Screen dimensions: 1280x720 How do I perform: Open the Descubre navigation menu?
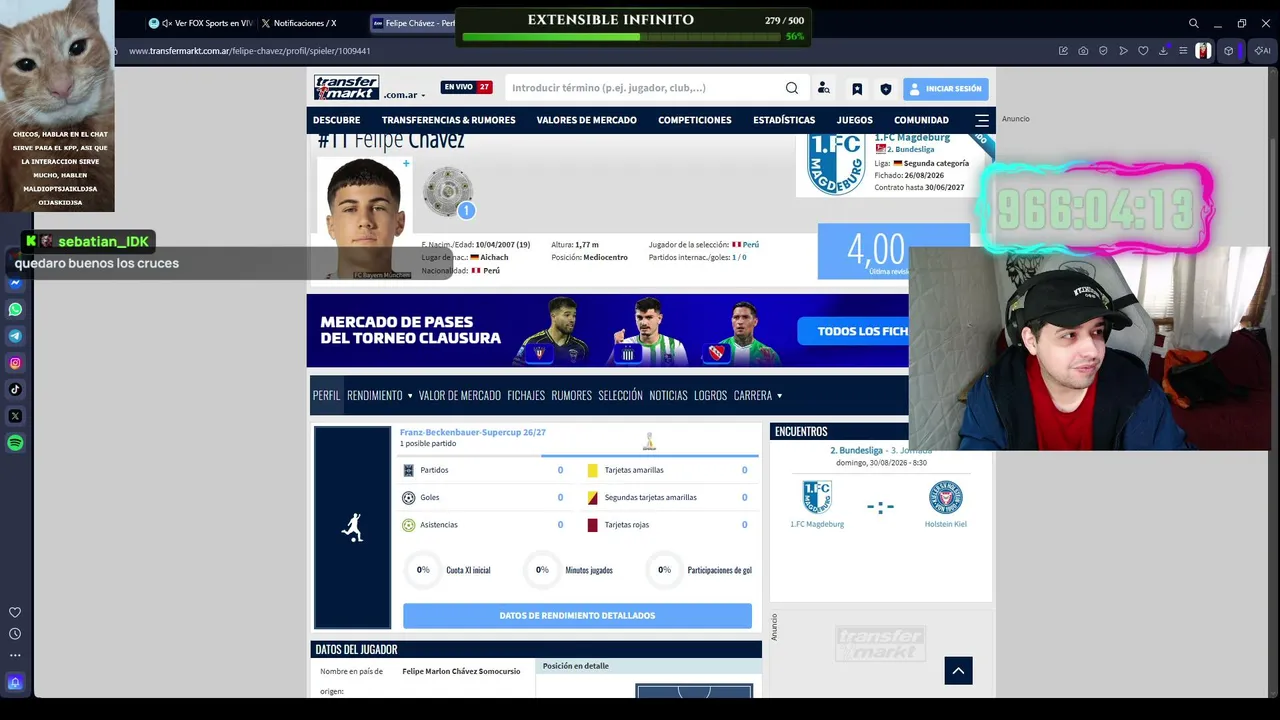click(x=336, y=120)
